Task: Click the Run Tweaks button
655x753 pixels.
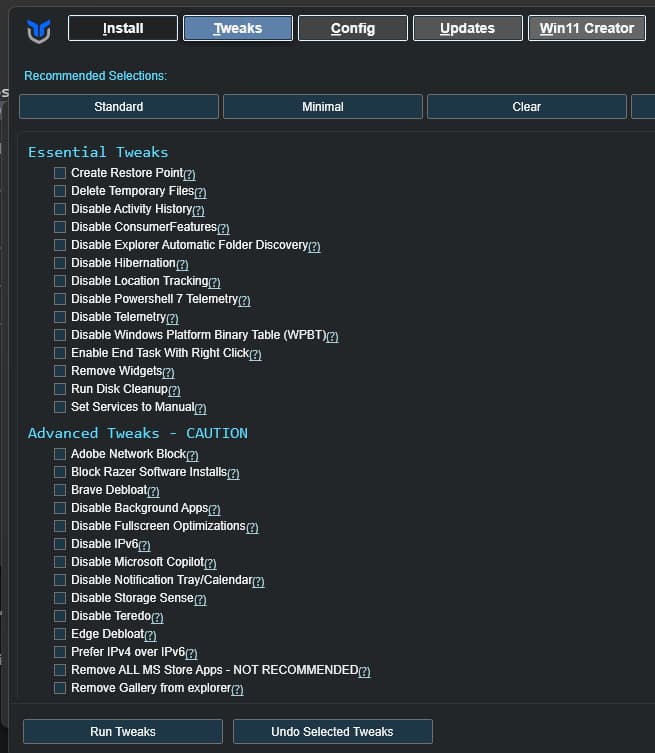Action: pyautogui.click(x=123, y=731)
